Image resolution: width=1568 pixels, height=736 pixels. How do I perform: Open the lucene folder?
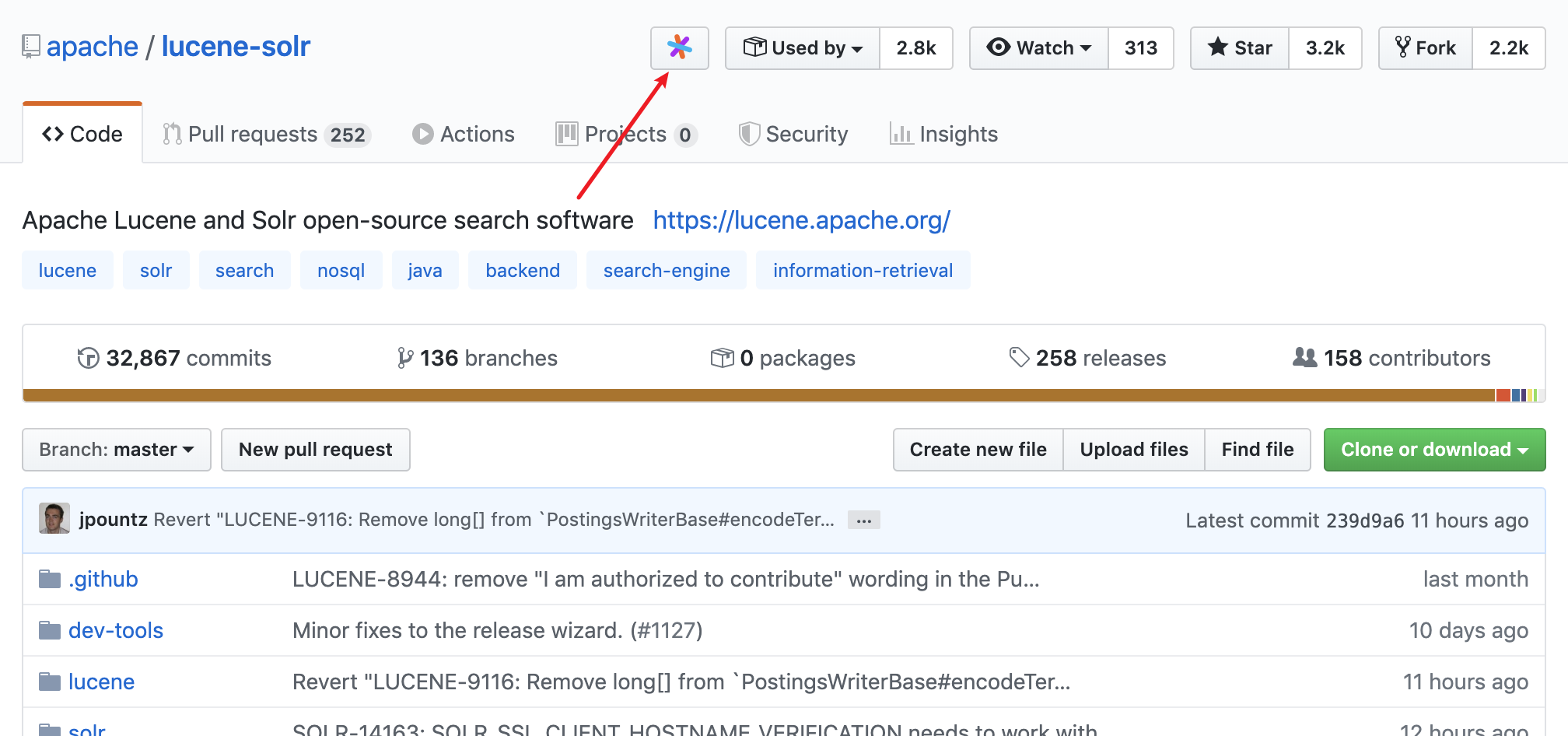pos(101,682)
